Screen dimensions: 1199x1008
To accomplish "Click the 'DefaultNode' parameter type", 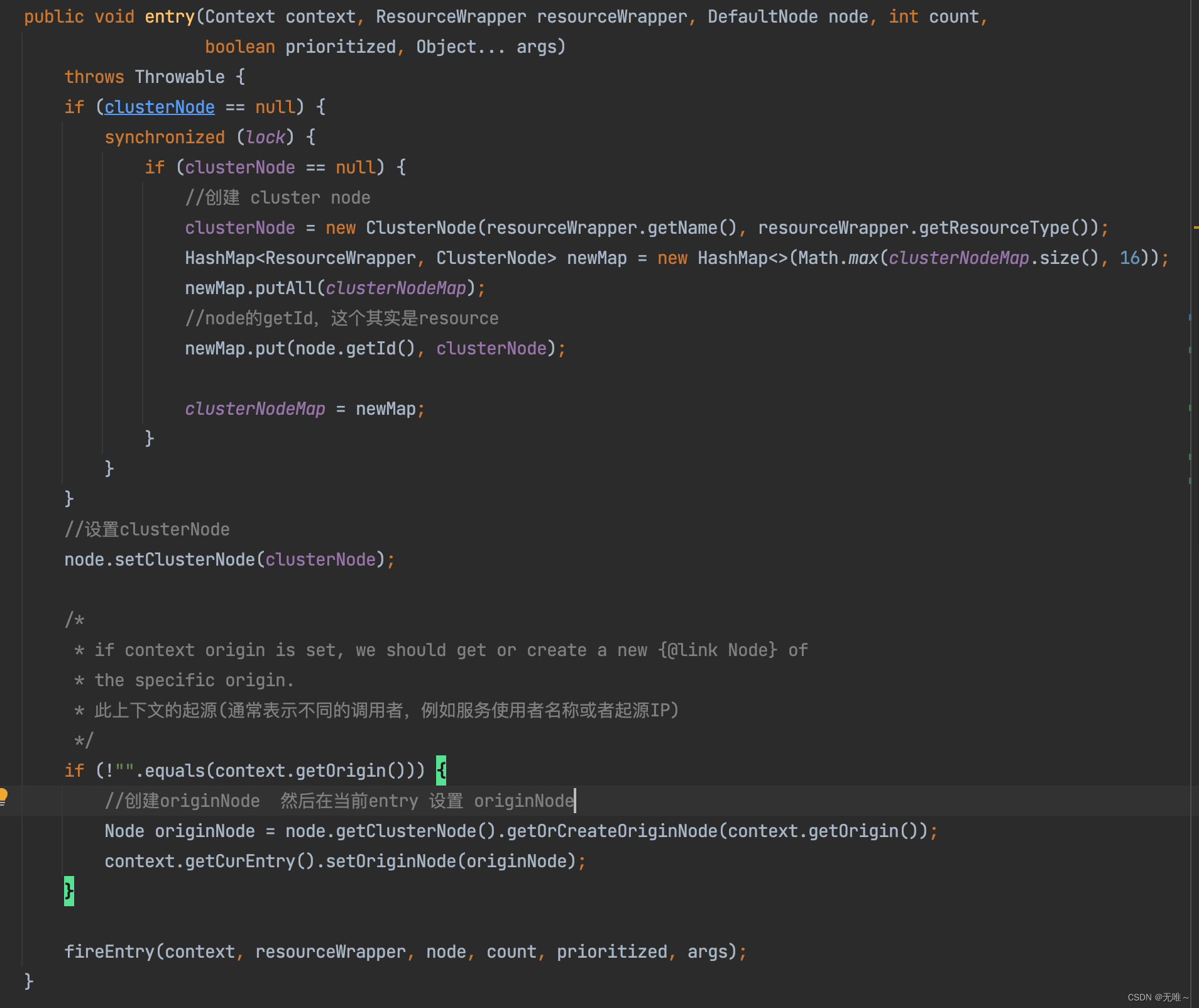I will click(x=763, y=16).
